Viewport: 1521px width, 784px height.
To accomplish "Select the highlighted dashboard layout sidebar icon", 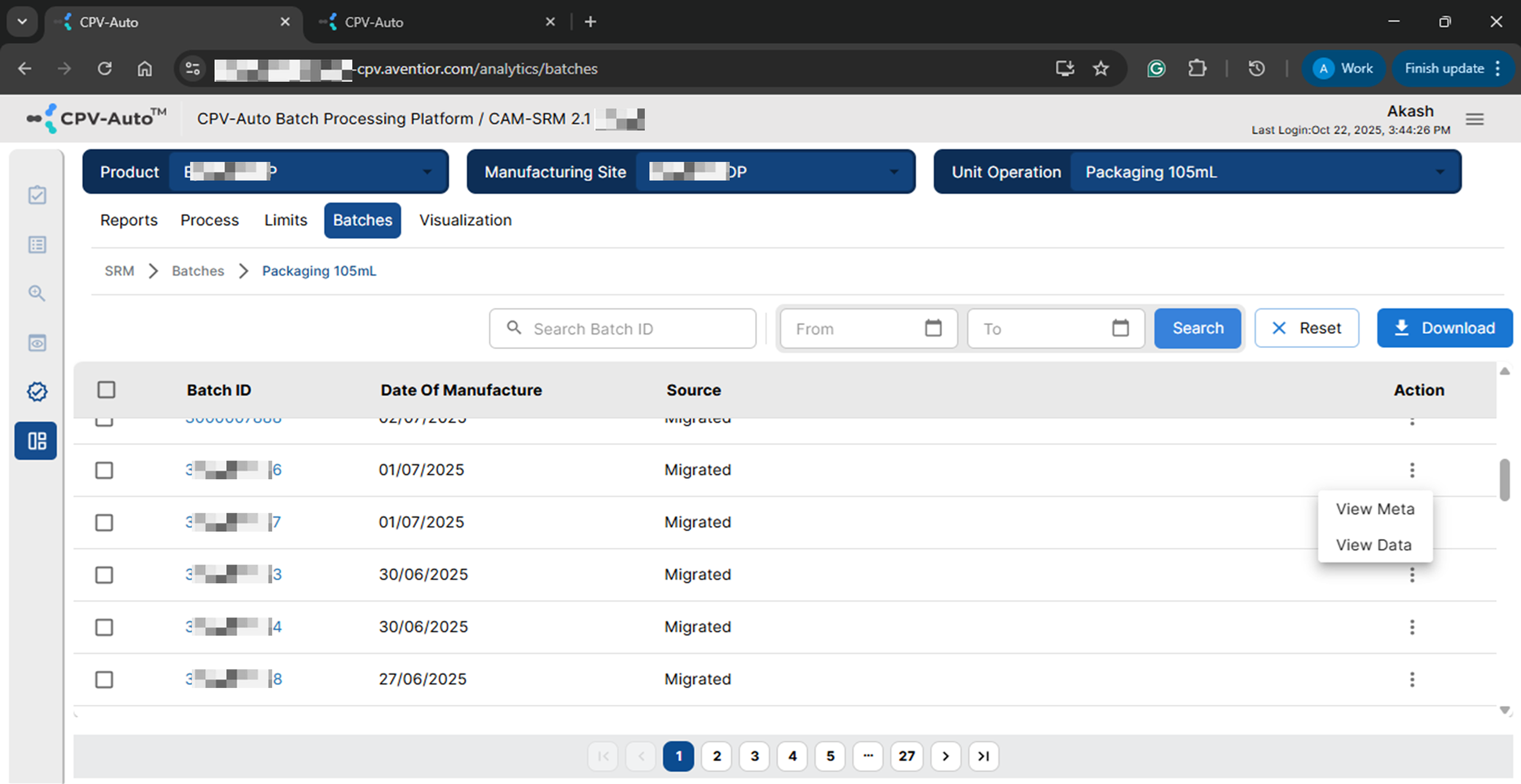I will (x=37, y=441).
